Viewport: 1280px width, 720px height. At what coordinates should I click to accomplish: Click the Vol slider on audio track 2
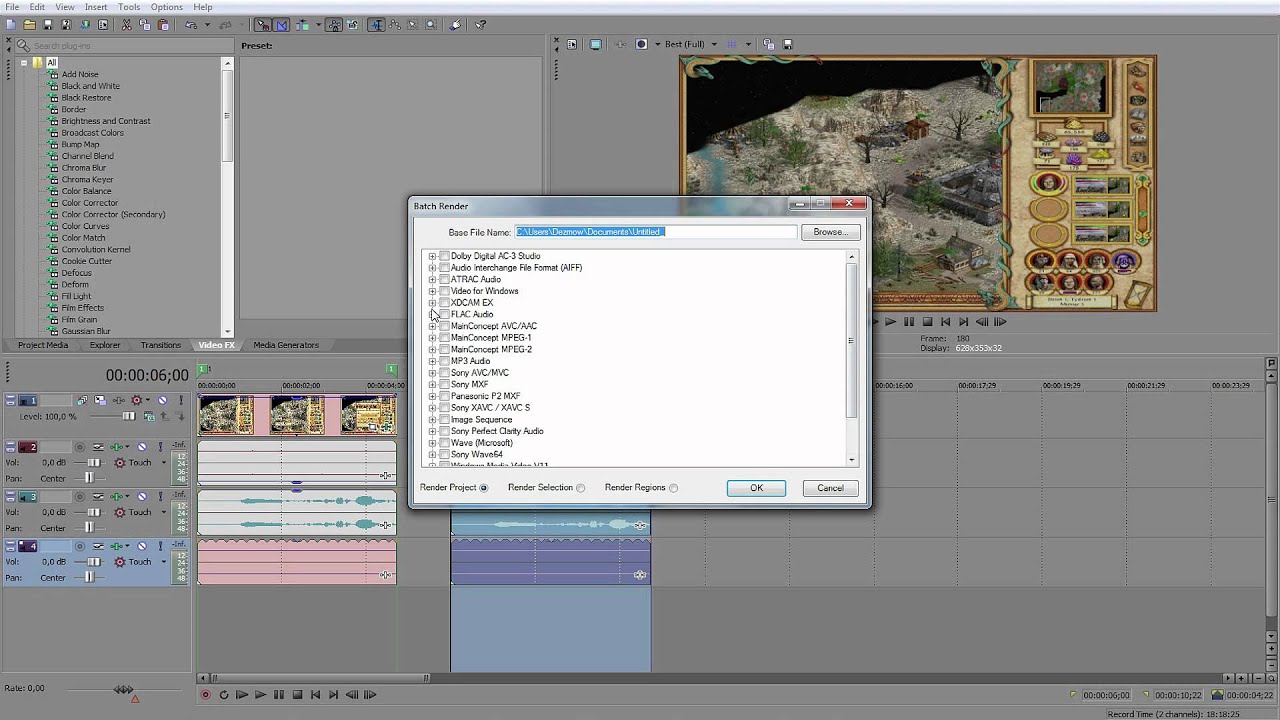[93, 463]
